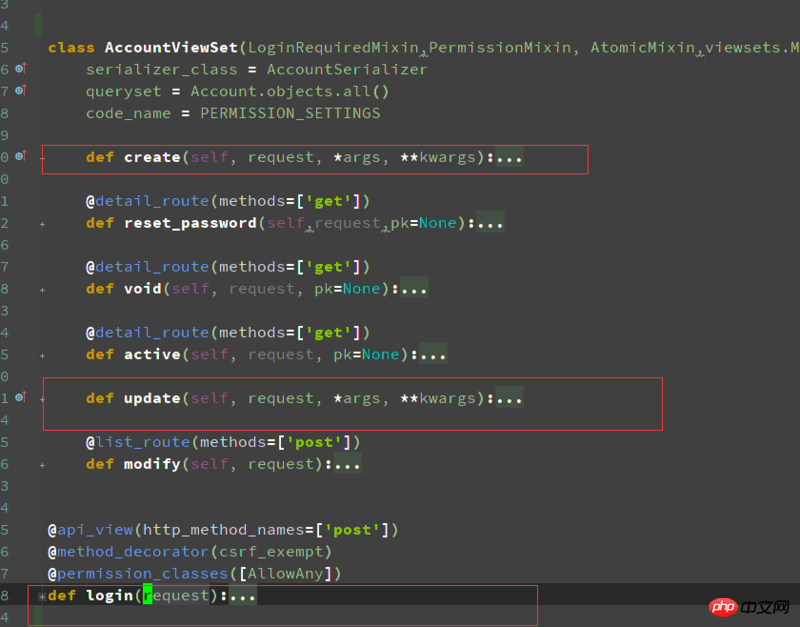
Task: Click **kwargs parameter in create signature
Action: [x=438, y=157]
